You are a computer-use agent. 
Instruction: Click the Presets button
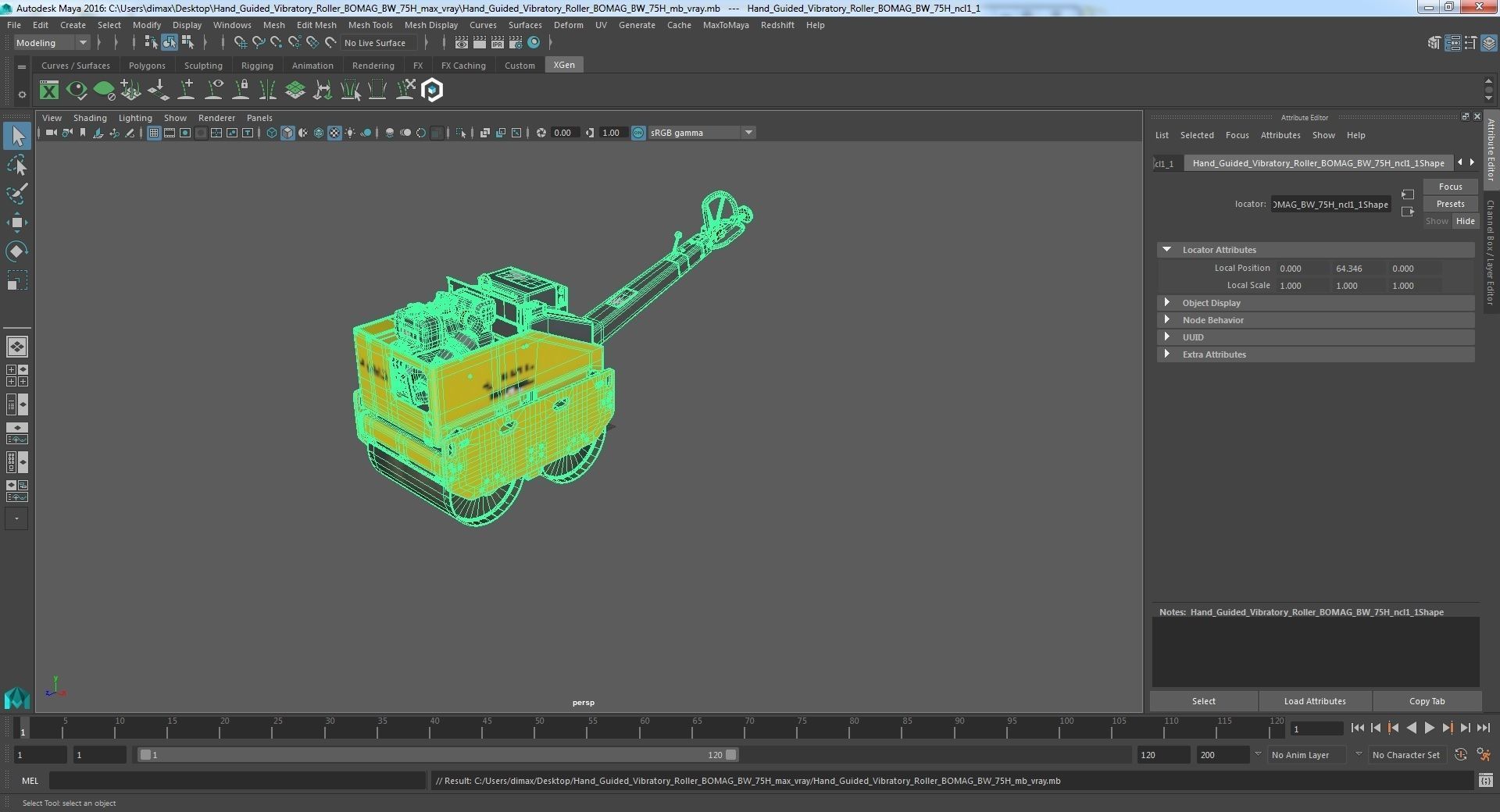click(1450, 204)
